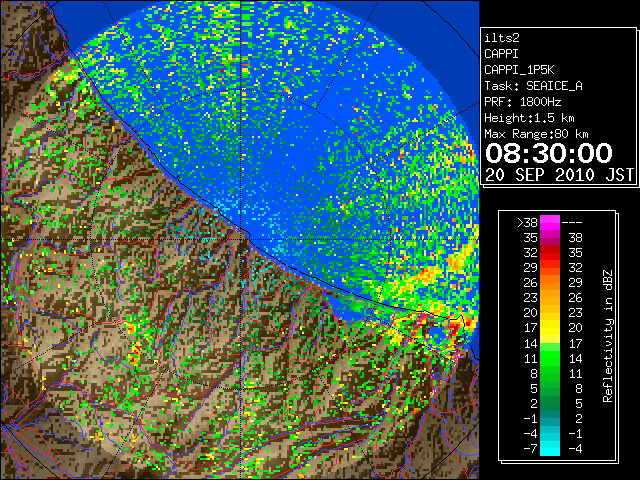Select the date text 20 SEP 2010 JST
The image size is (640, 480).
[x=559, y=175]
